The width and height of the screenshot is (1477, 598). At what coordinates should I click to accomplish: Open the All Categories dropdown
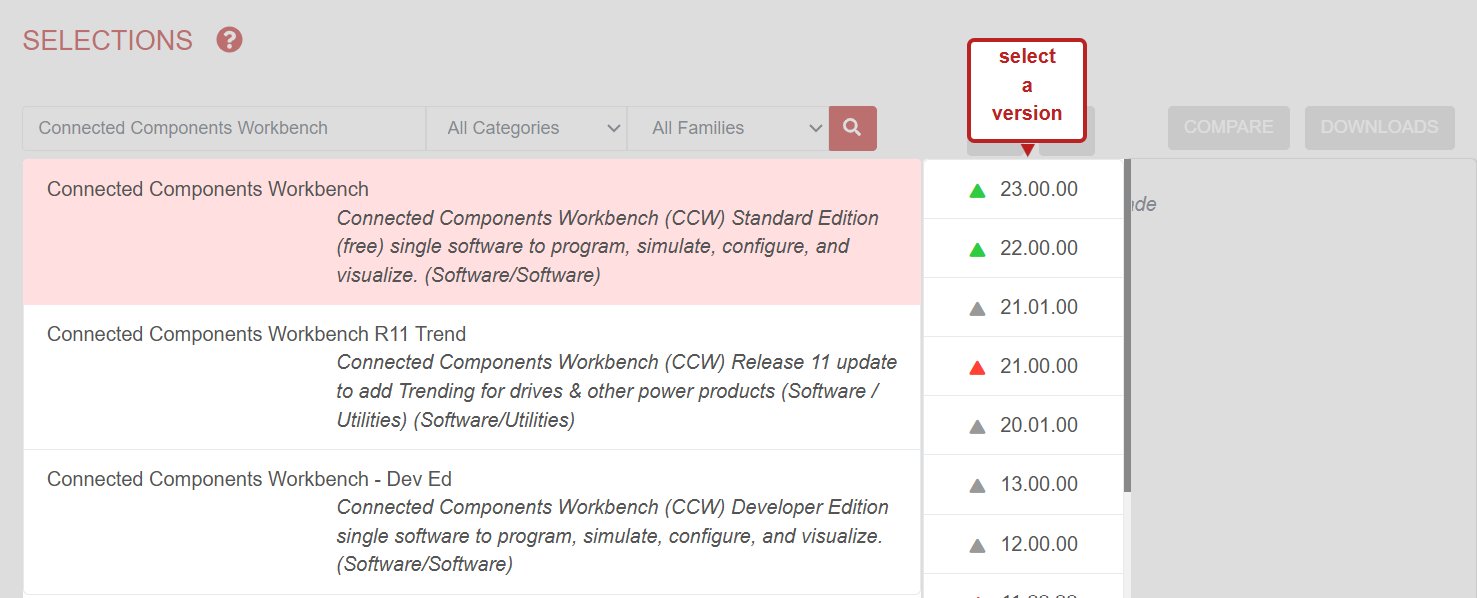(x=526, y=128)
